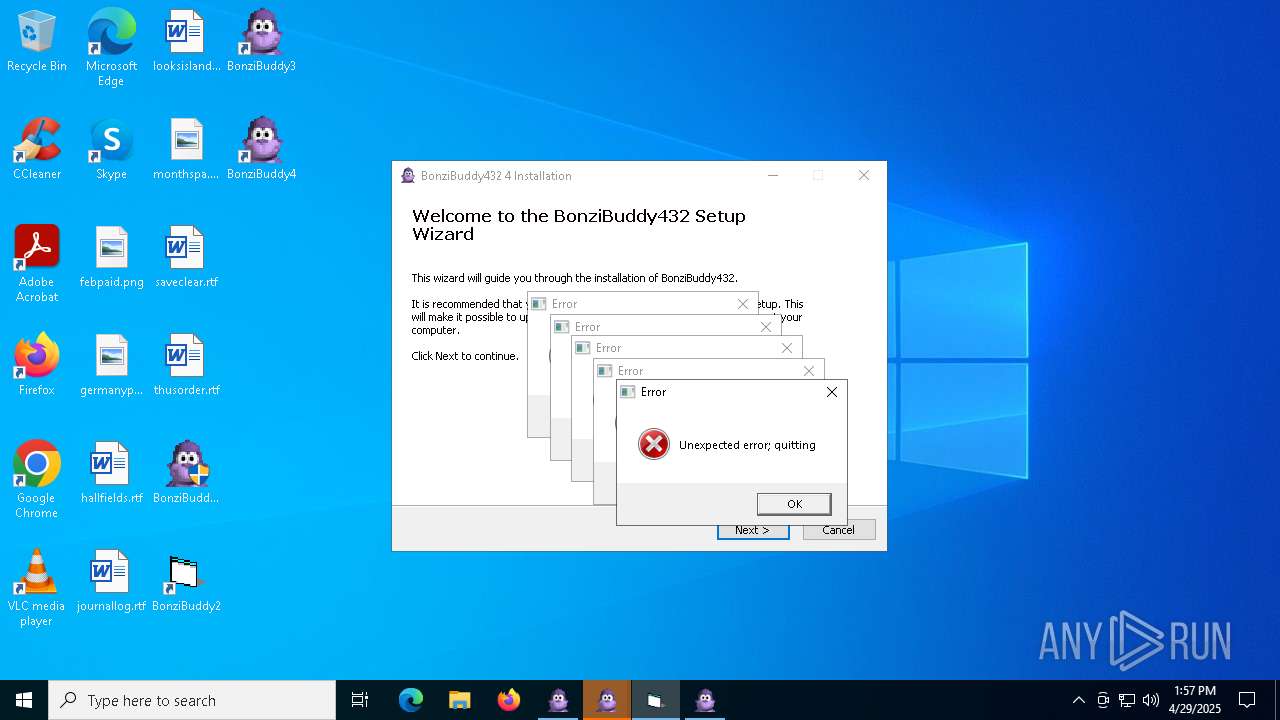
Task: Open the network status tray icon
Action: [x=1127, y=700]
